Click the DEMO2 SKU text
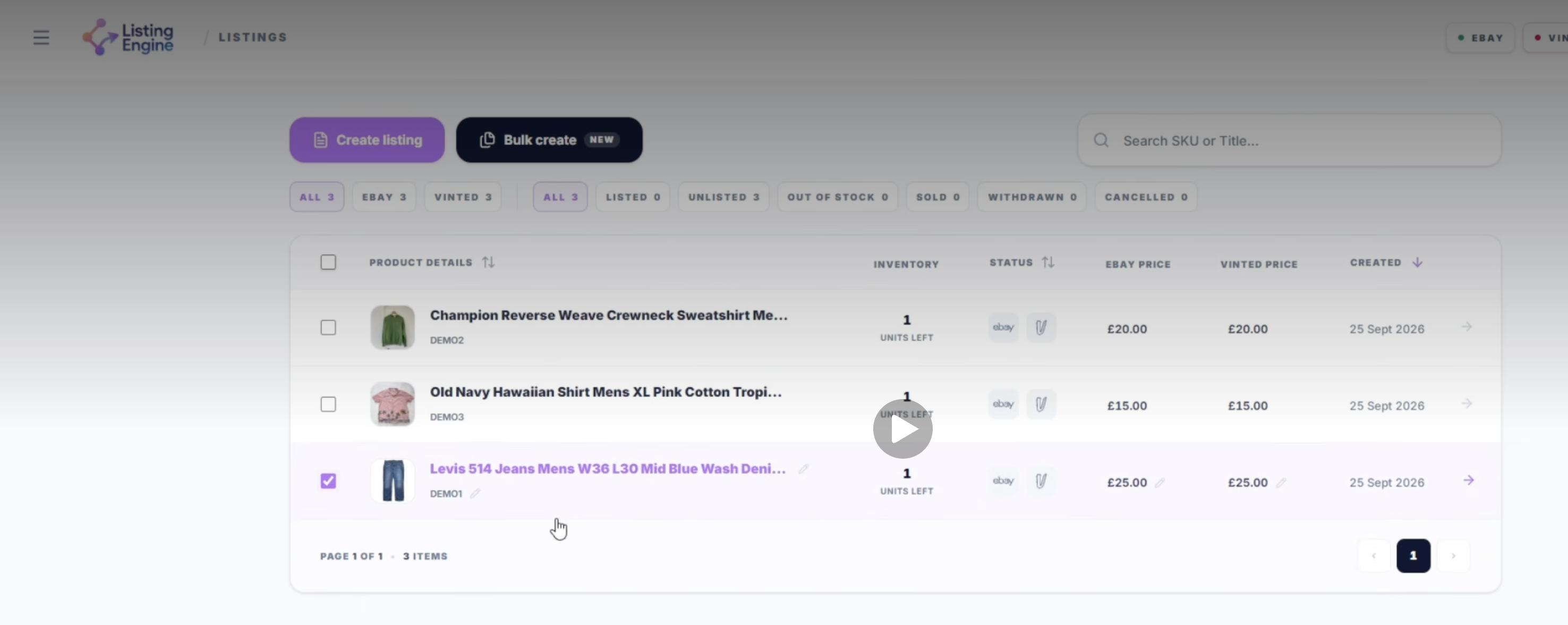This screenshot has height=625, width=1568. (x=447, y=341)
